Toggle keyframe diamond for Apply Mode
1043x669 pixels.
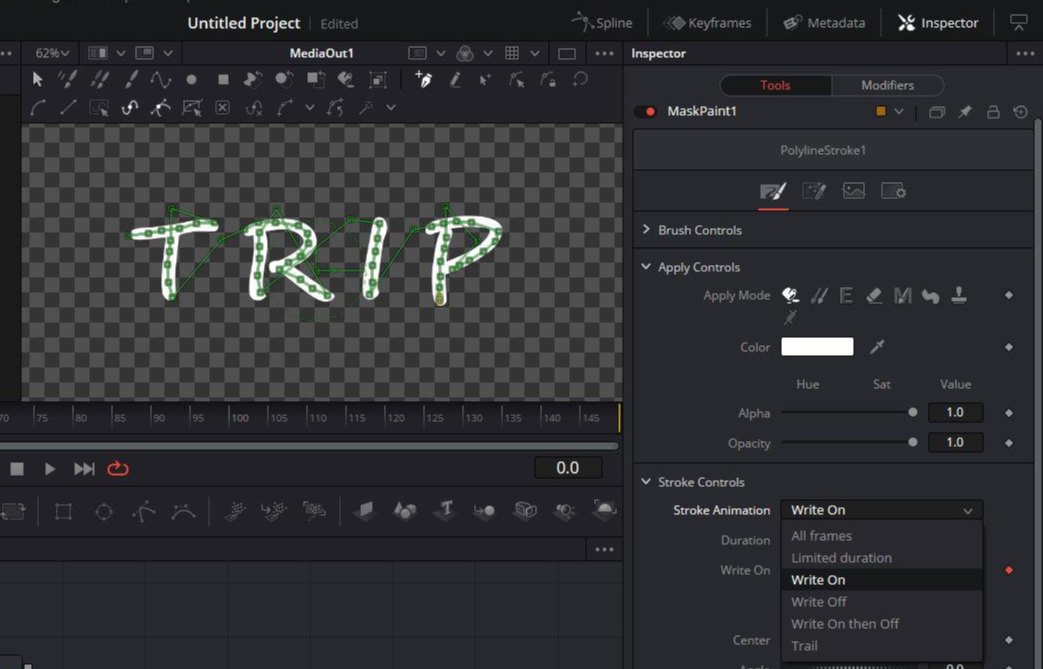point(1009,295)
